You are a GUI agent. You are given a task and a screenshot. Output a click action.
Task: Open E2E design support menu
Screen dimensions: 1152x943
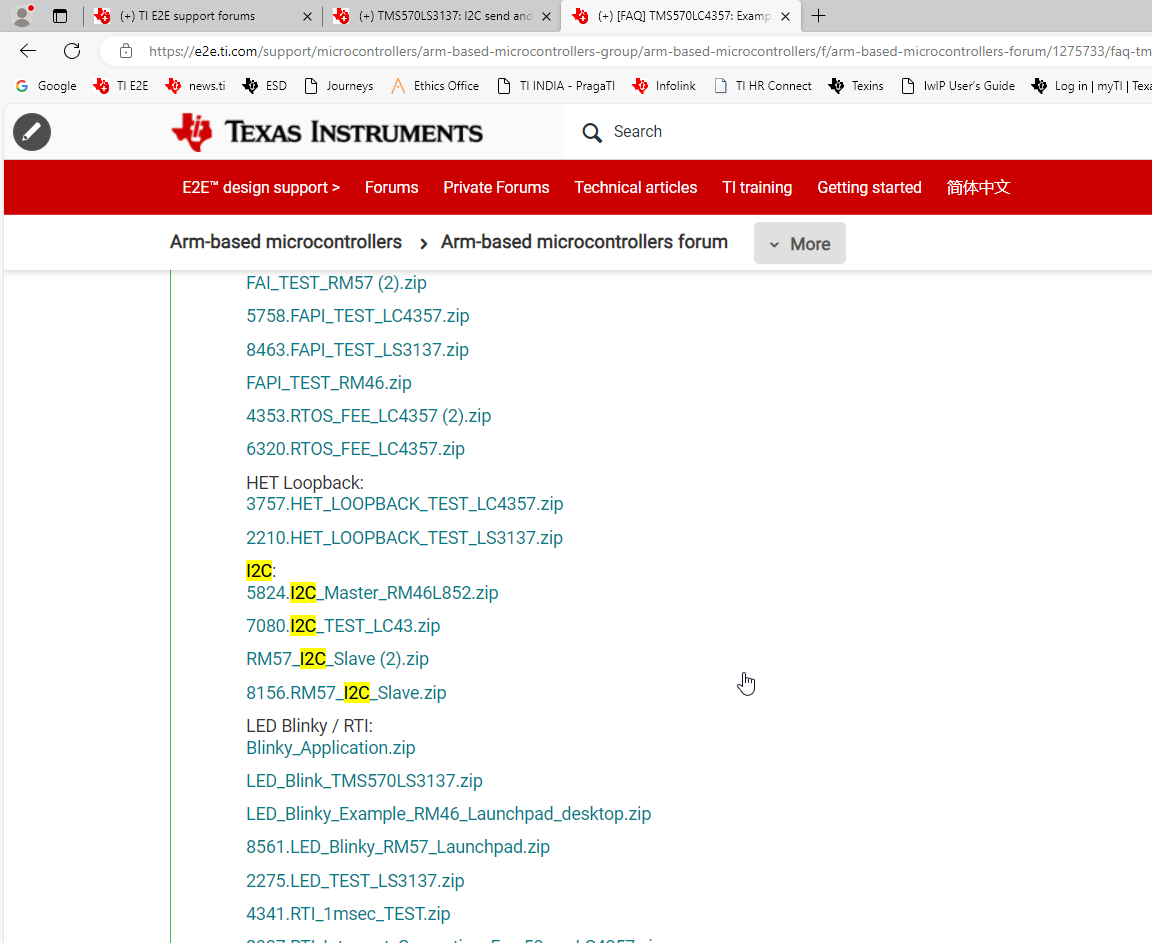[261, 187]
